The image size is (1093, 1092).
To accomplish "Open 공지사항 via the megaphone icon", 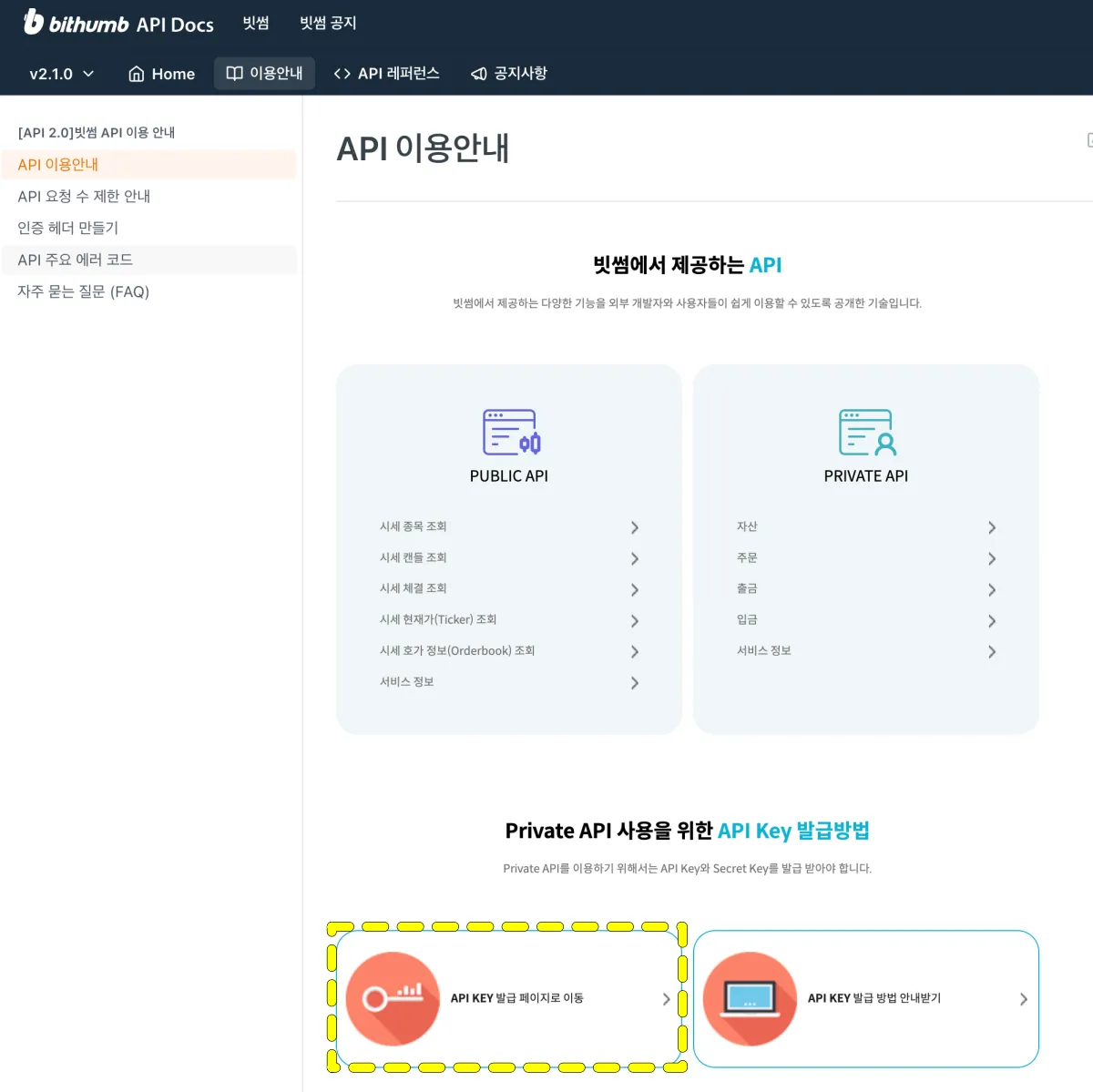I will click(477, 74).
